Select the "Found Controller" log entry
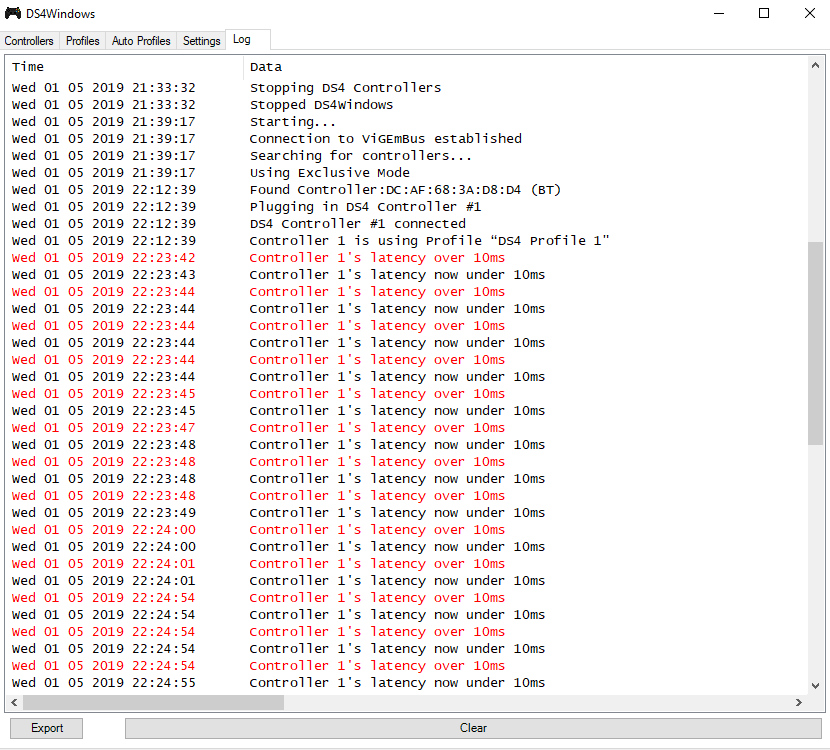The width and height of the screenshot is (830, 750). [403, 190]
